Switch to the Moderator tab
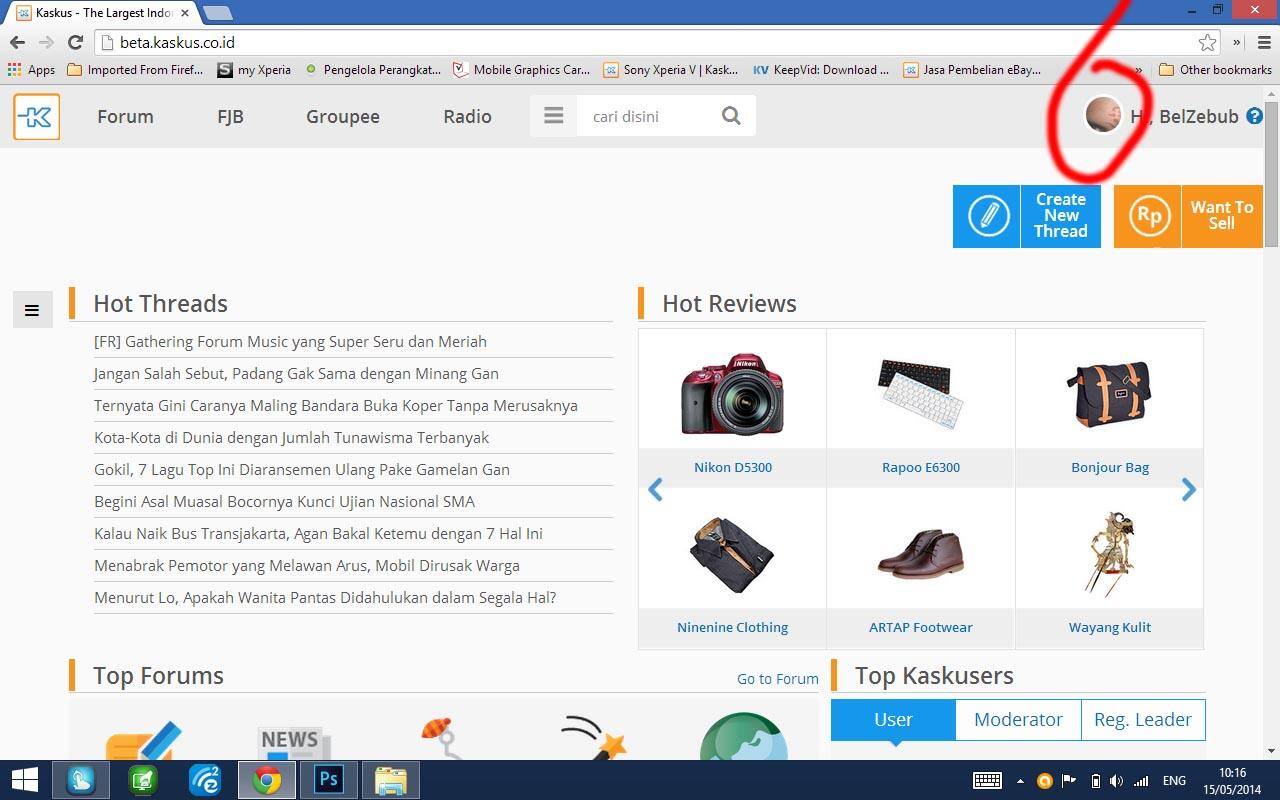This screenshot has height=800, width=1280. point(1018,719)
